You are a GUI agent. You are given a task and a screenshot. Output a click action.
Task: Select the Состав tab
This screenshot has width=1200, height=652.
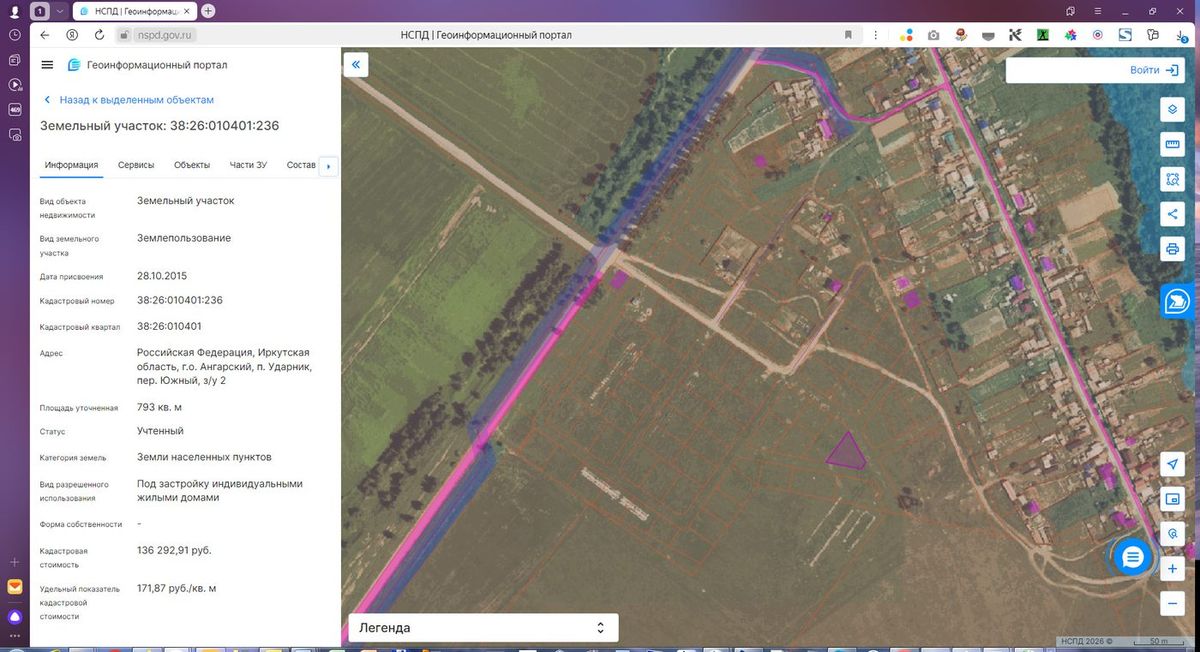pos(301,165)
